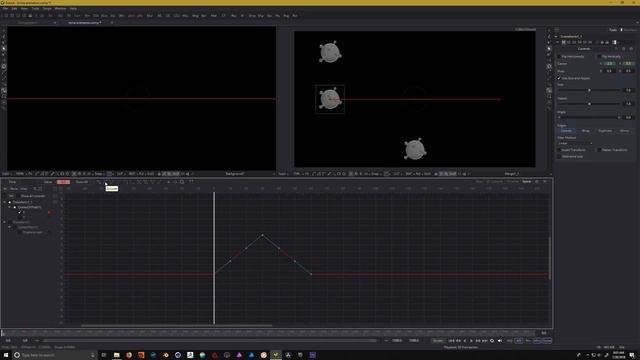Set Edges mode to Duplicate
The height and width of the screenshot is (360, 640).
(605, 131)
